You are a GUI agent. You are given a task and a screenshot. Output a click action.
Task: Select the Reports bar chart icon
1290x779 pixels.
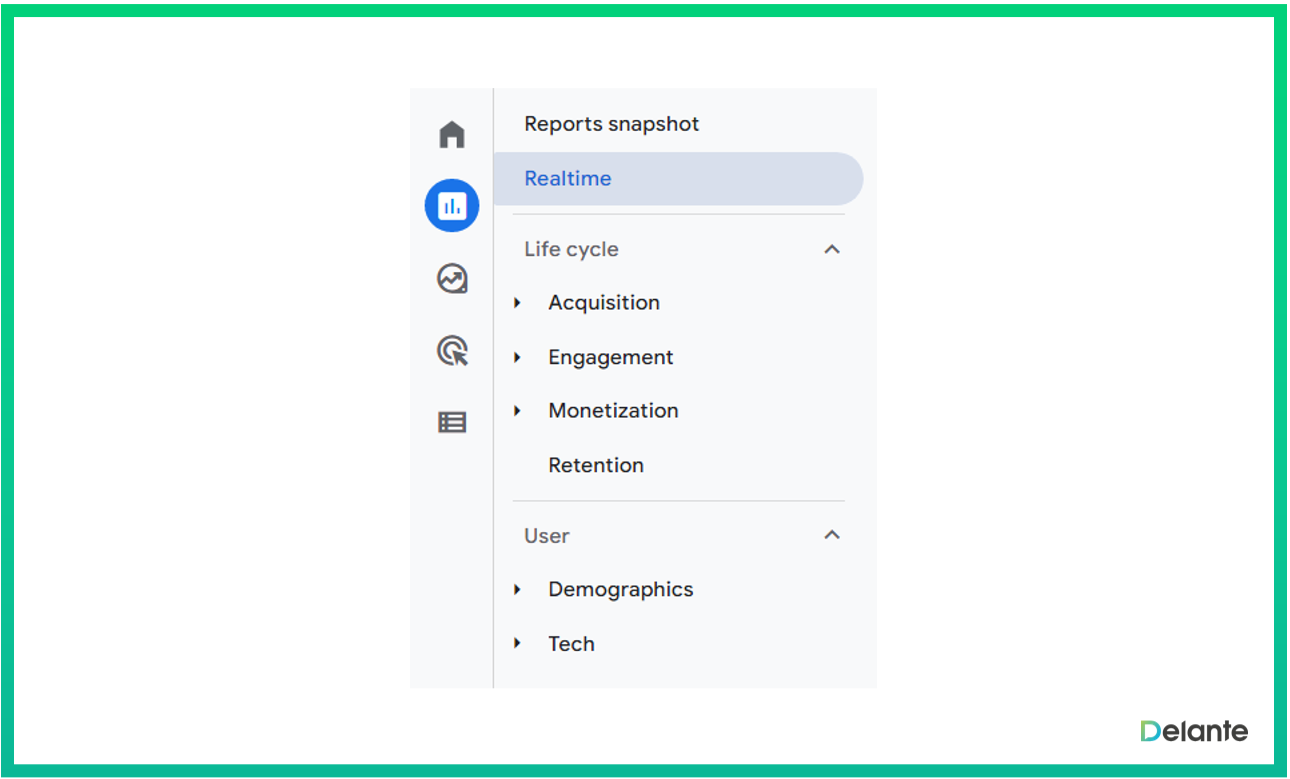point(452,206)
